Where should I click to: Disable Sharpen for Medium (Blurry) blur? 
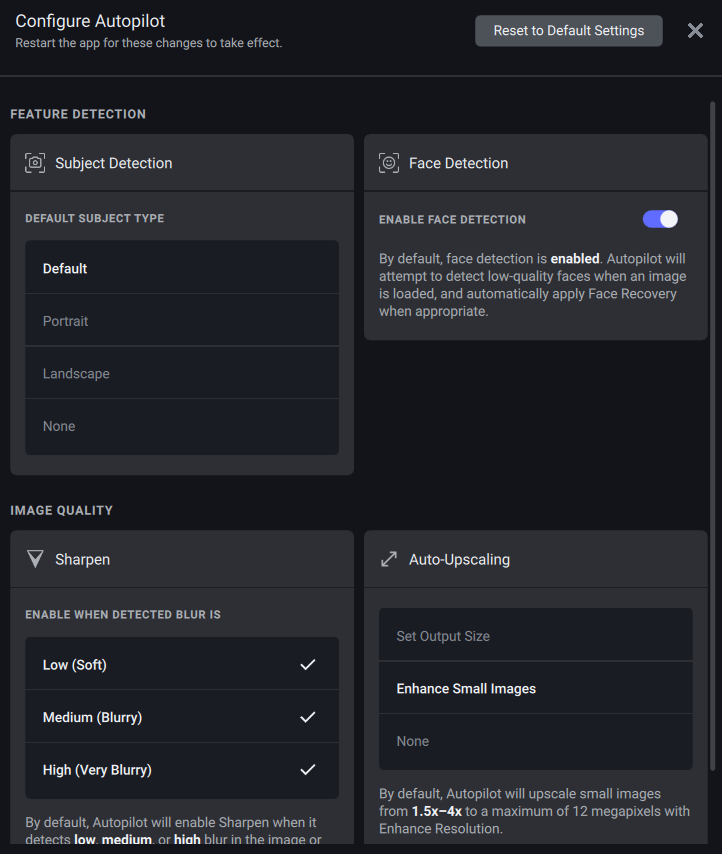click(182, 717)
